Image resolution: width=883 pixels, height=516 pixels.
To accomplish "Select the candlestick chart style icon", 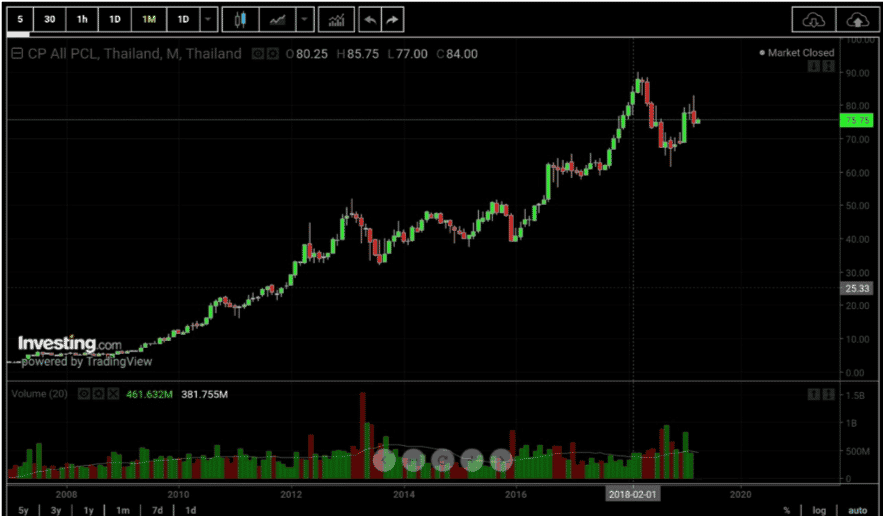I will coord(240,20).
